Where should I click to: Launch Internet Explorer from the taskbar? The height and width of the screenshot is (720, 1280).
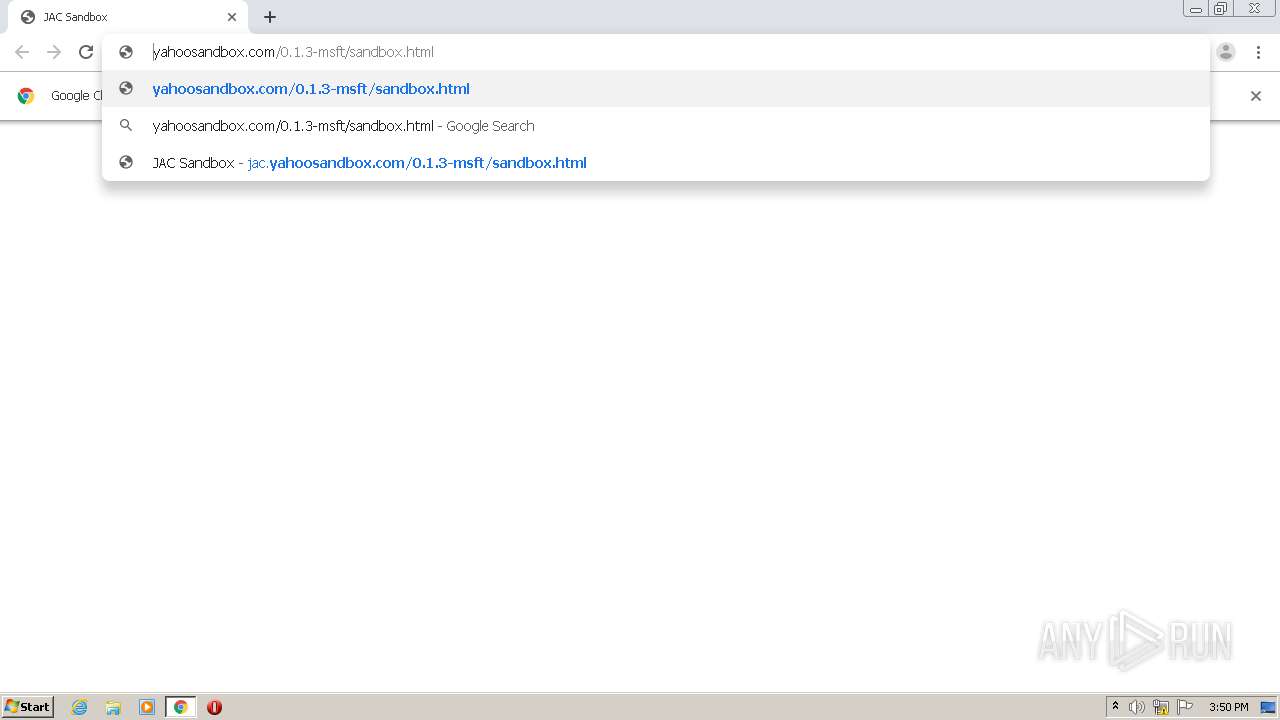coord(80,707)
